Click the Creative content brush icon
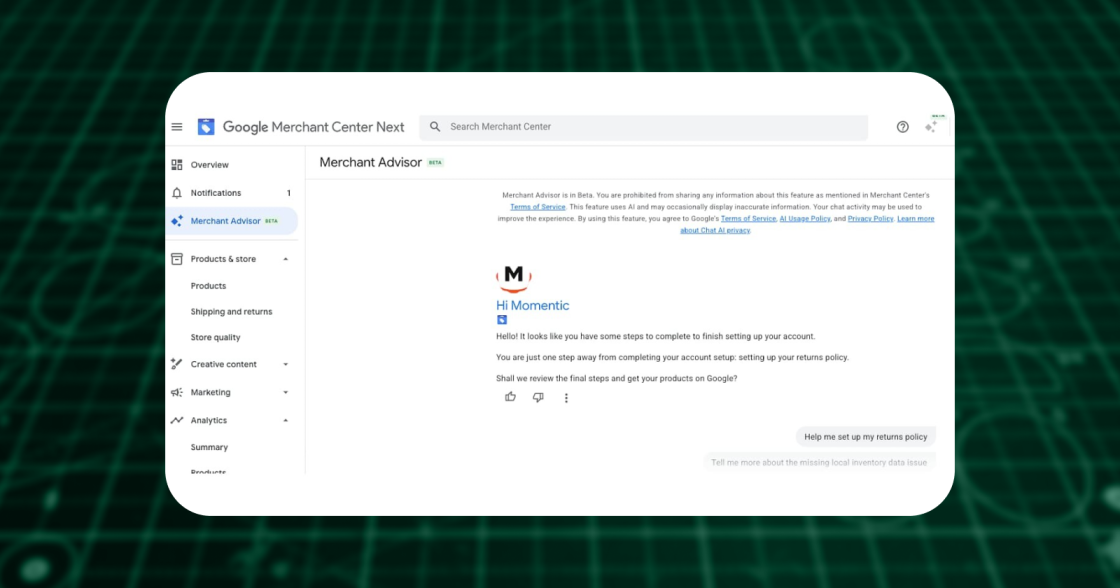Screen dimensions: 1120x588 (x=176, y=364)
